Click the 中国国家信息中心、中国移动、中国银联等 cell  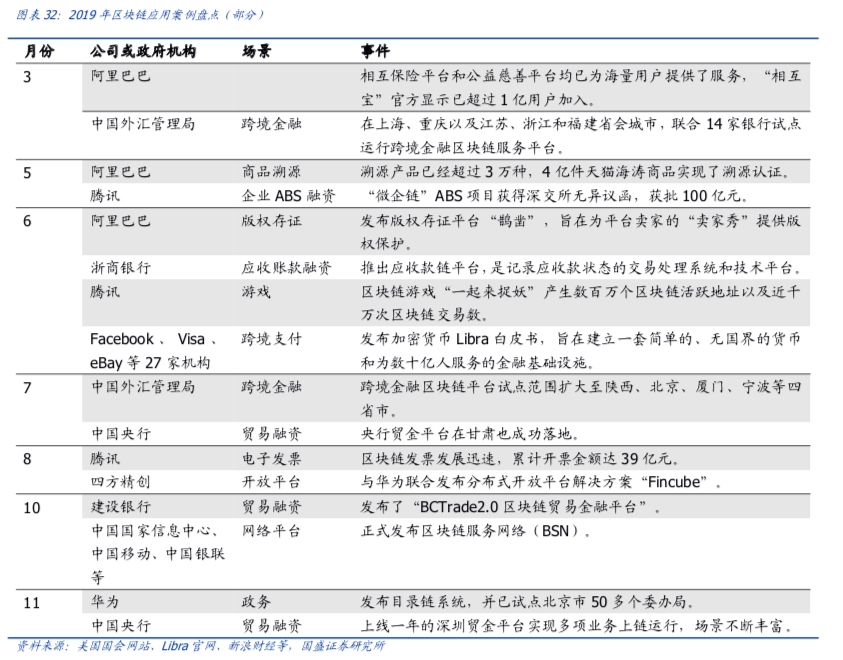tap(158, 554)
